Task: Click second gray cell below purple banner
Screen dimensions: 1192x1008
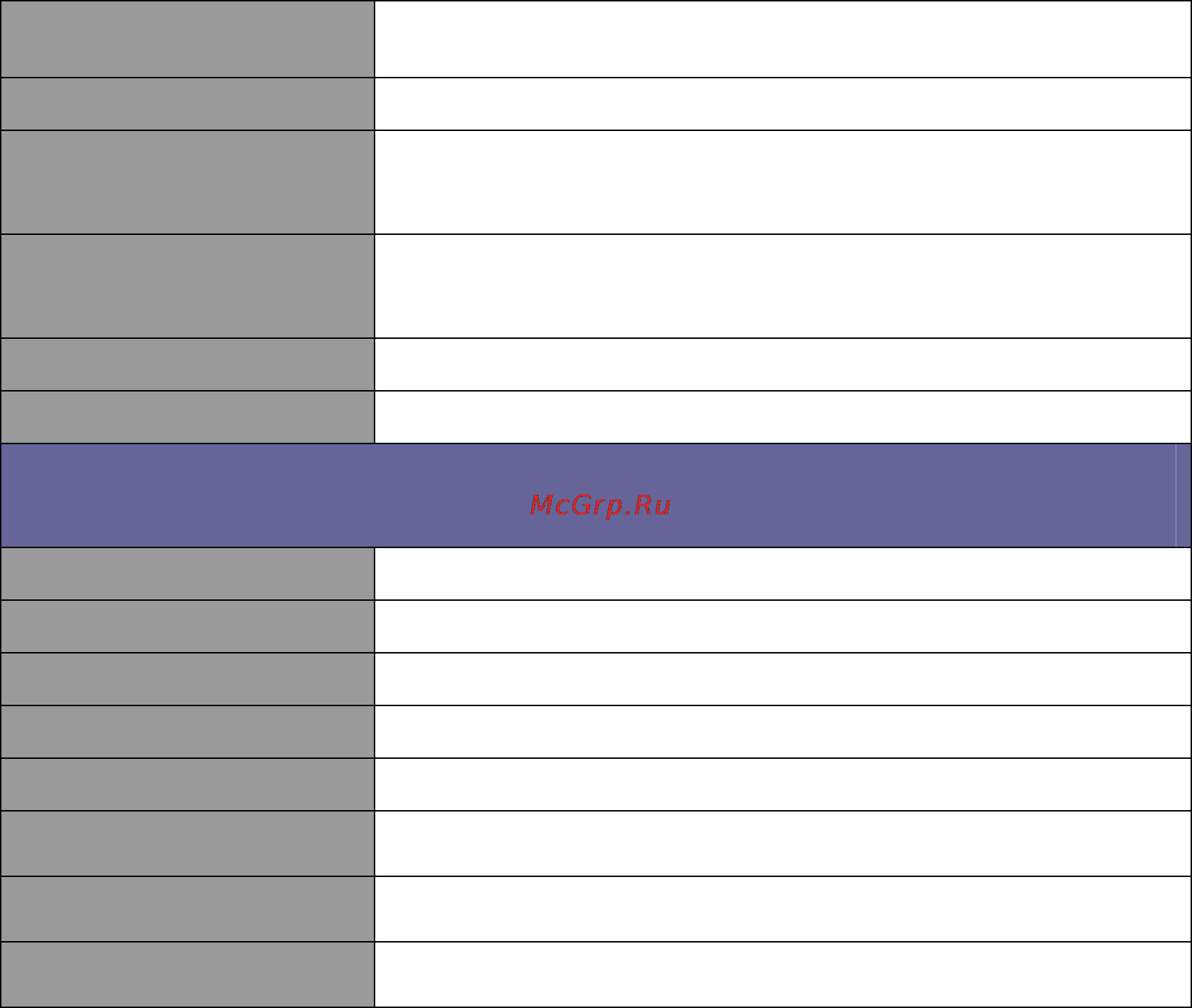Action: tap(187, 626)
